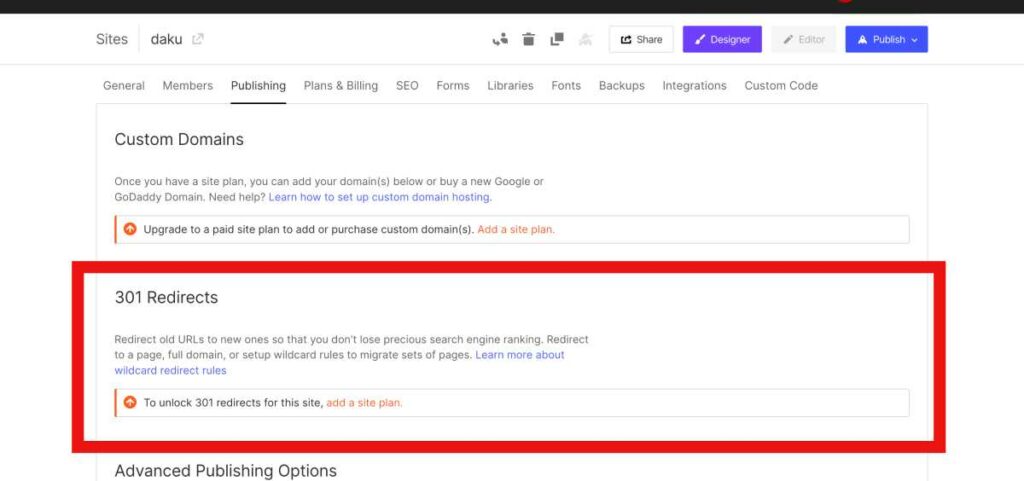Open the Designer
The image size is (1024, 481).
(722, 39)
